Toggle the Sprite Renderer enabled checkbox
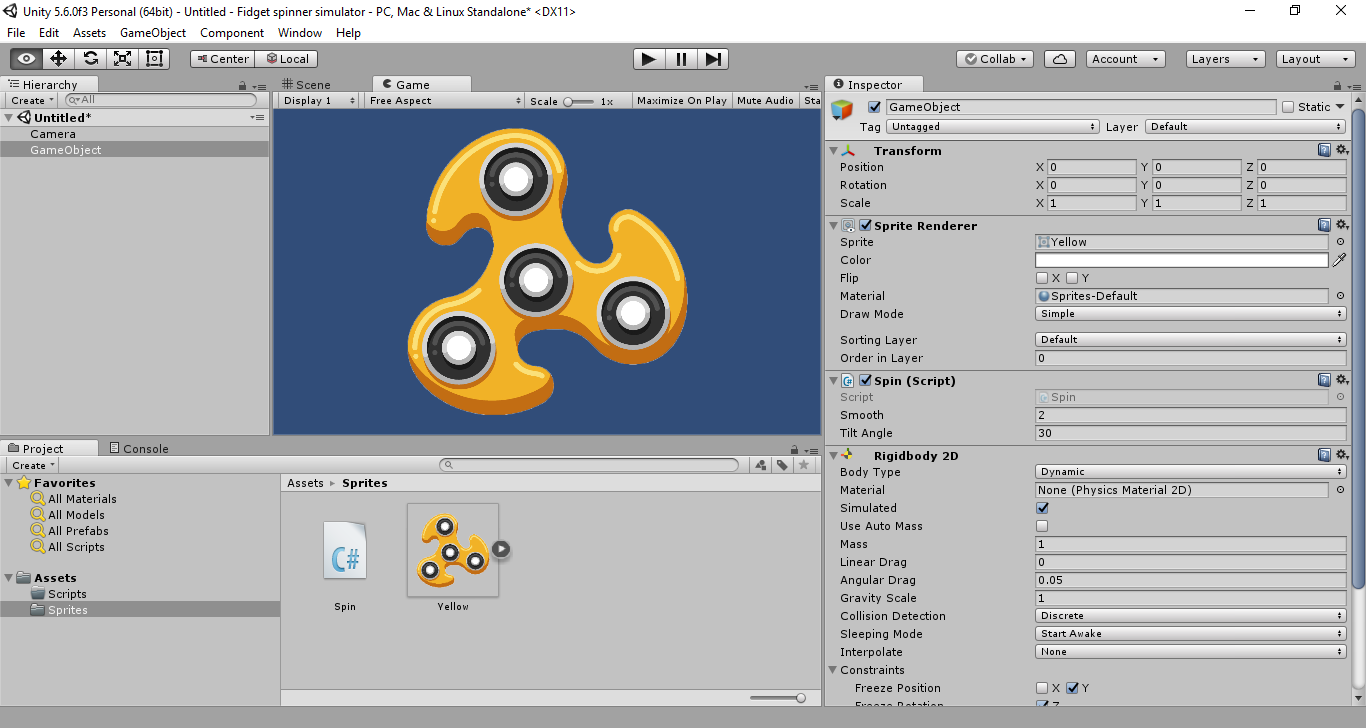The height and width of the screenshot is (728, 1366). (x=865, y=225)
